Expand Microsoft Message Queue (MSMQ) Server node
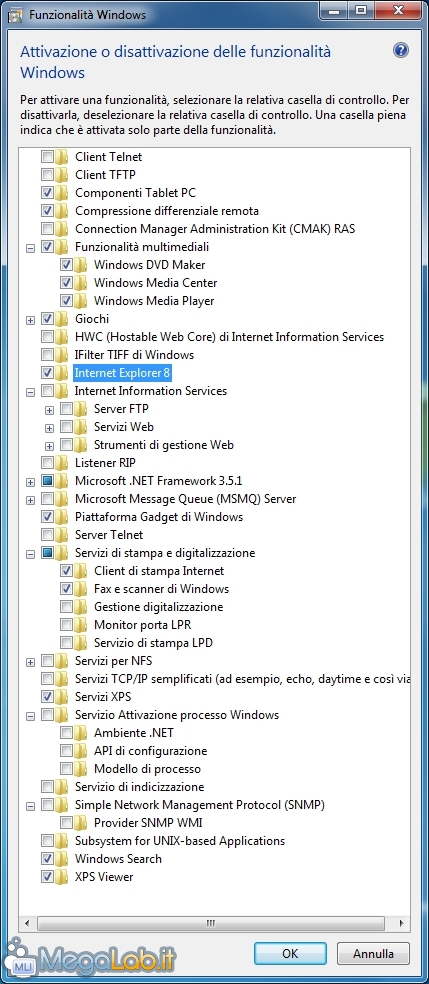 pyautogui.click(x=30, y=500)
